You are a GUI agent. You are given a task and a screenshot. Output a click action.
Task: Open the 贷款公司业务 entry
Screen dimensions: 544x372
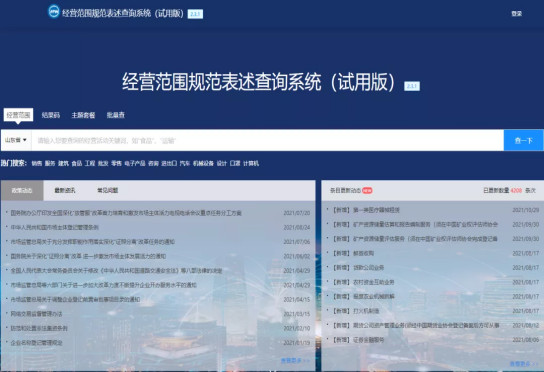358,268
